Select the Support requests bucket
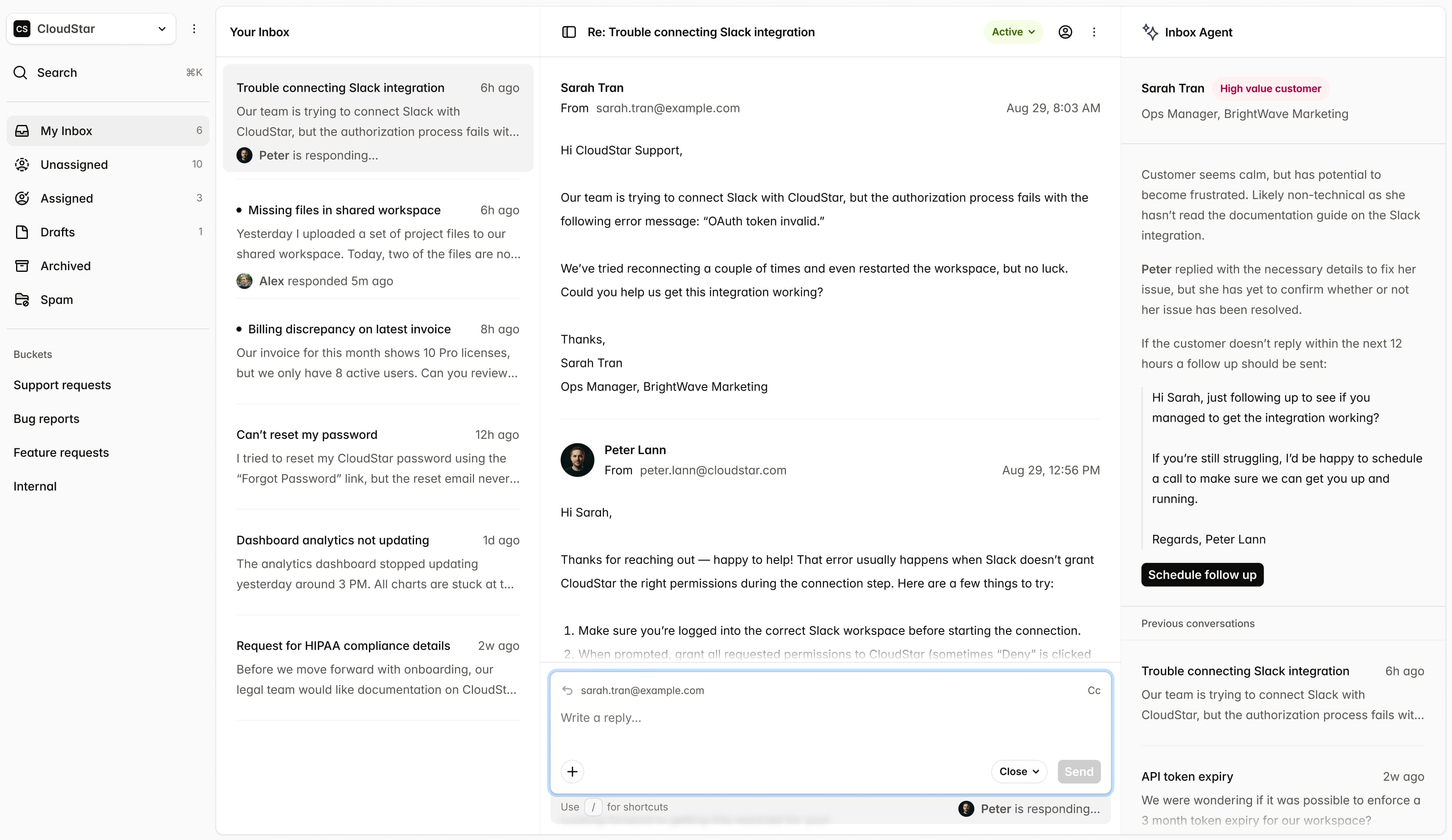The image size is (1452, 840). pos(62,385)
